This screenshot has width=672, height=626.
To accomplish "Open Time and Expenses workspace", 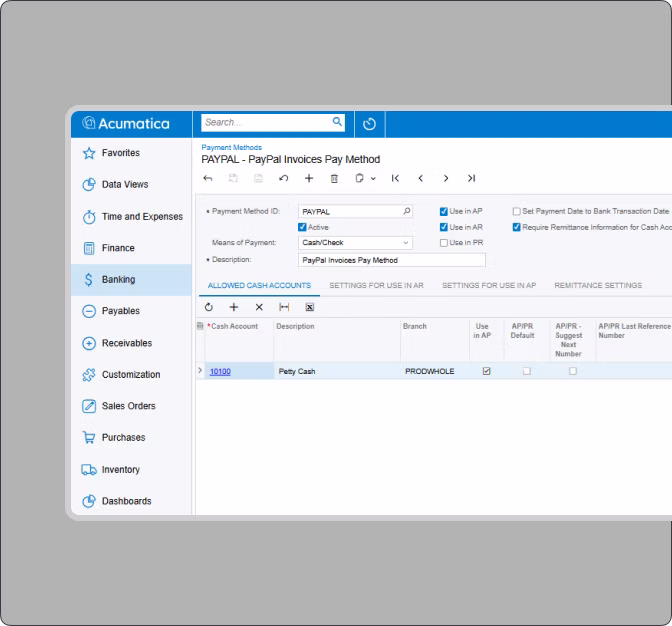I will pyautogui.click(x=131, y=217).
